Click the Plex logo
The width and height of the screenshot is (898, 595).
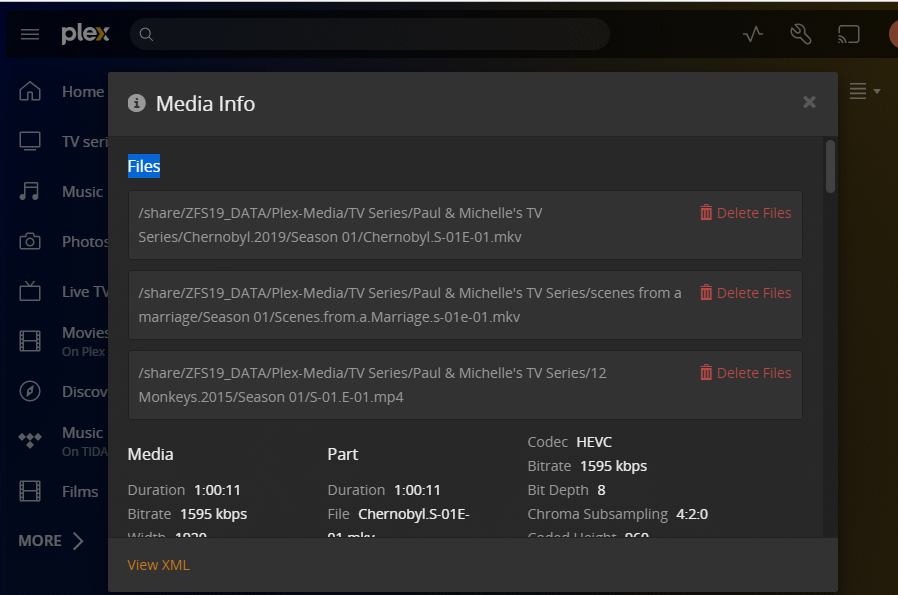85,34
